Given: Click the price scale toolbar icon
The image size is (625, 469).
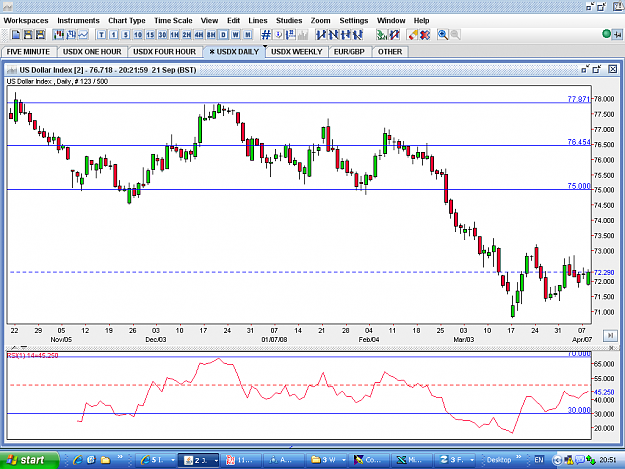Looking at the screenshot, I should click(x=291, y=35).
